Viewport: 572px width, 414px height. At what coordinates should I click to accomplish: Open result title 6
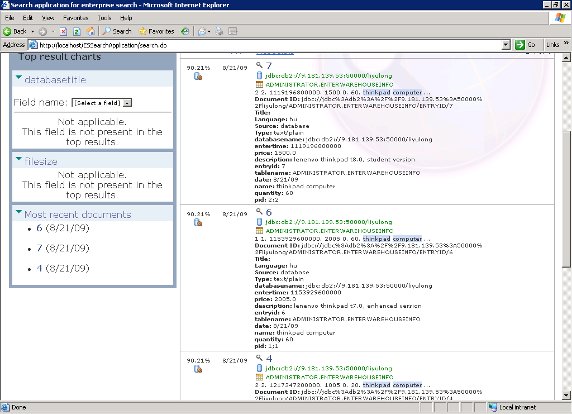(x=269, y=212)
